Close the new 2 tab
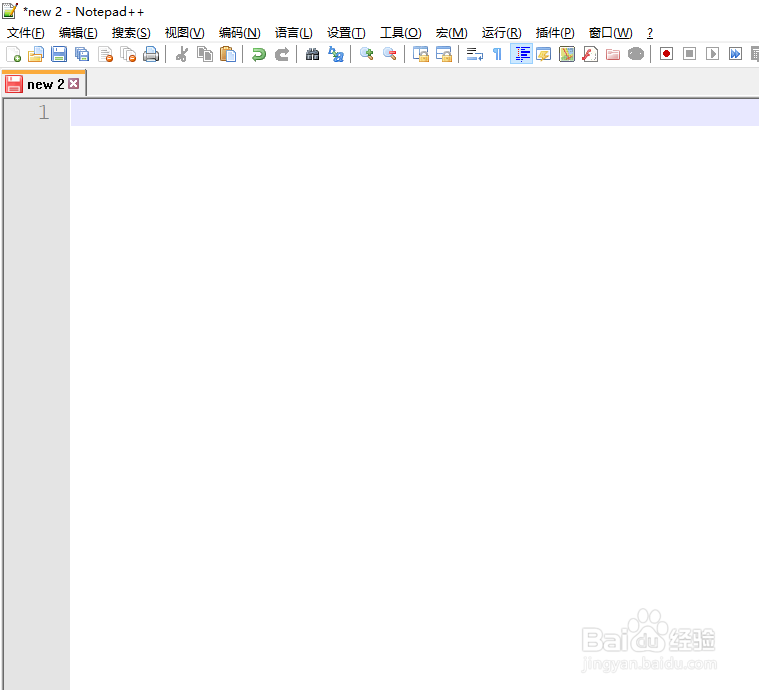 tap(74, 84)
